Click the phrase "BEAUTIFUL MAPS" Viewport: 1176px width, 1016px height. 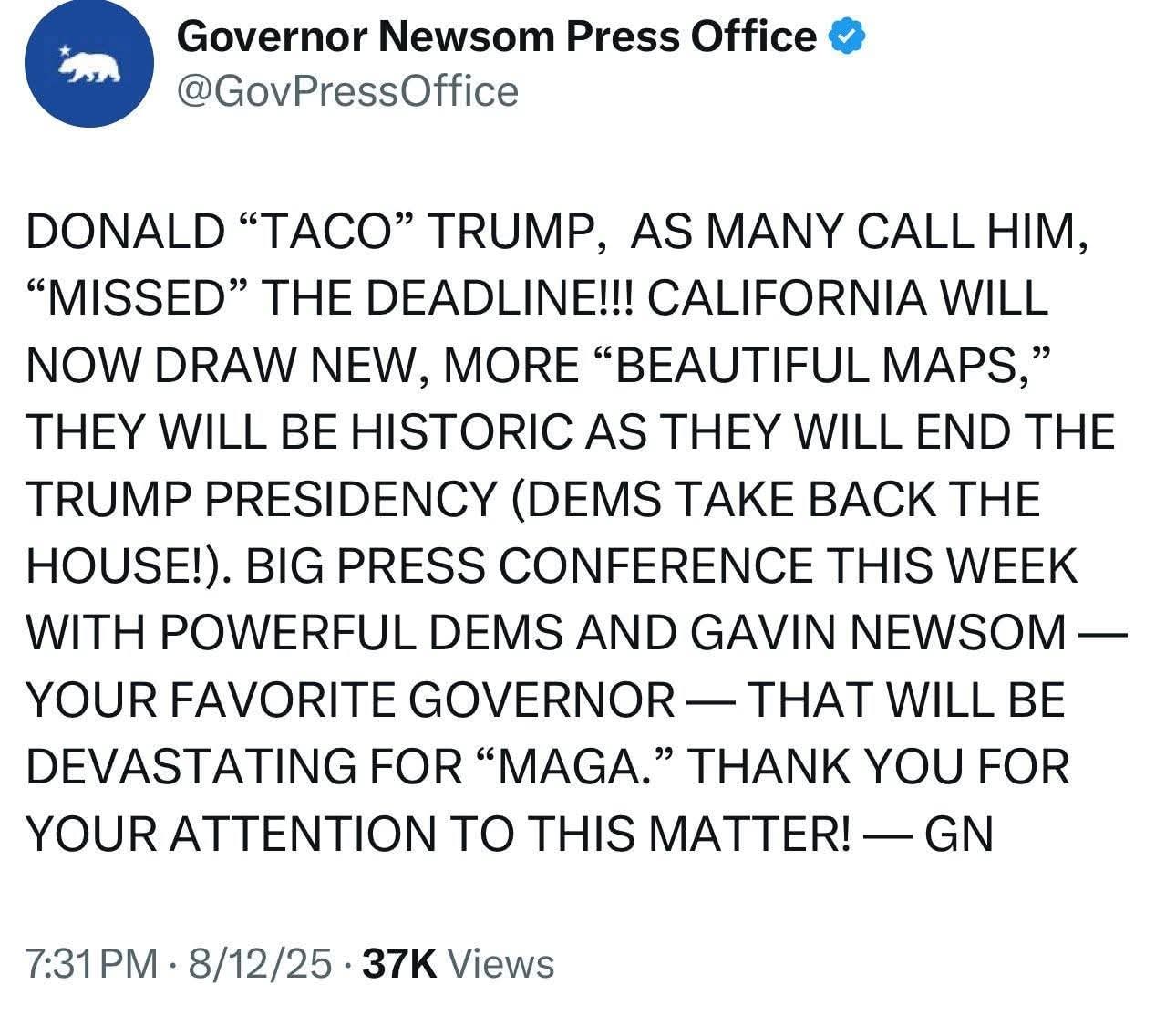819,366
